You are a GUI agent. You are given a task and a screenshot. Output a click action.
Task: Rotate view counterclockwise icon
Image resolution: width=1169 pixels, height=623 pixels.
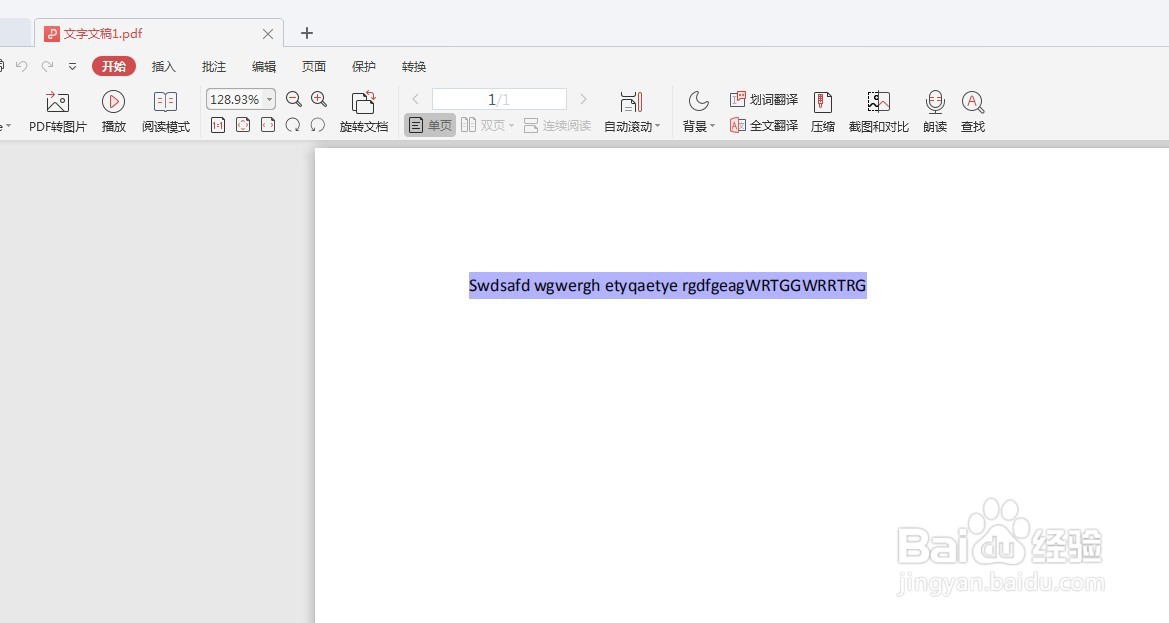[318, 125]
